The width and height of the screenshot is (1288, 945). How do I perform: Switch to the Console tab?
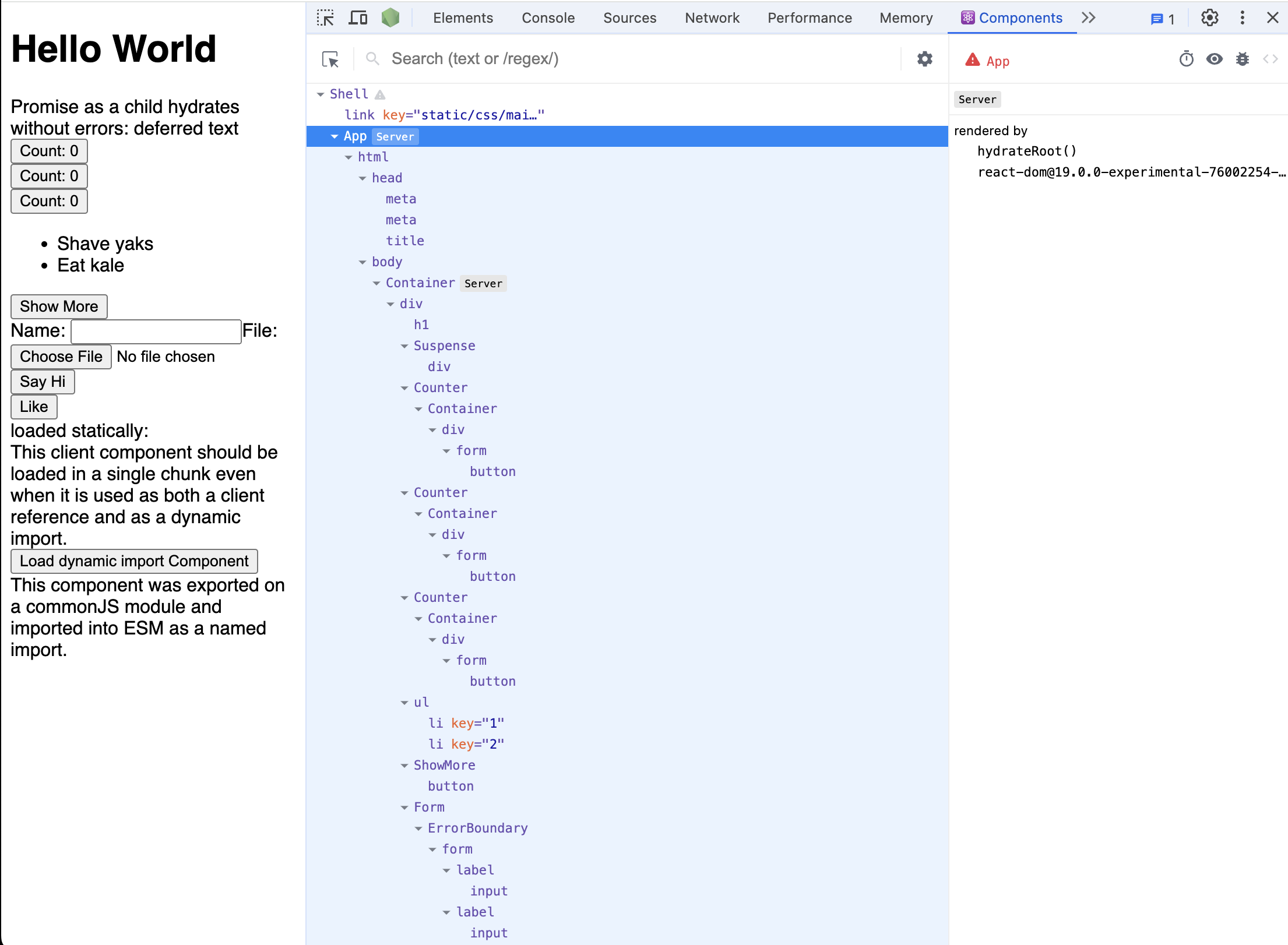point(548,18)
